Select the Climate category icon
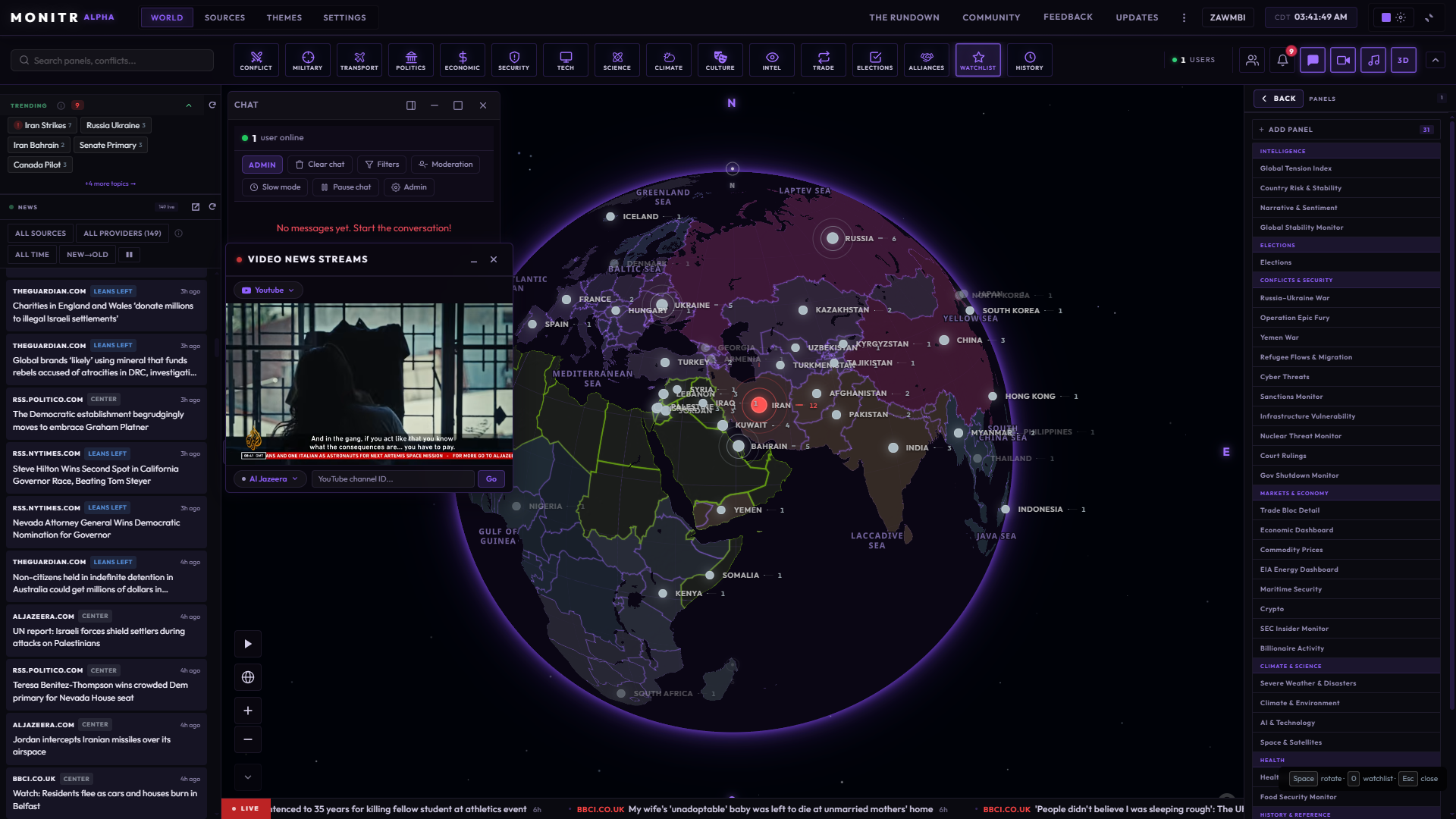Image resolution: width=1456 pixels, height=819 pixels. (x=669, y=60)
